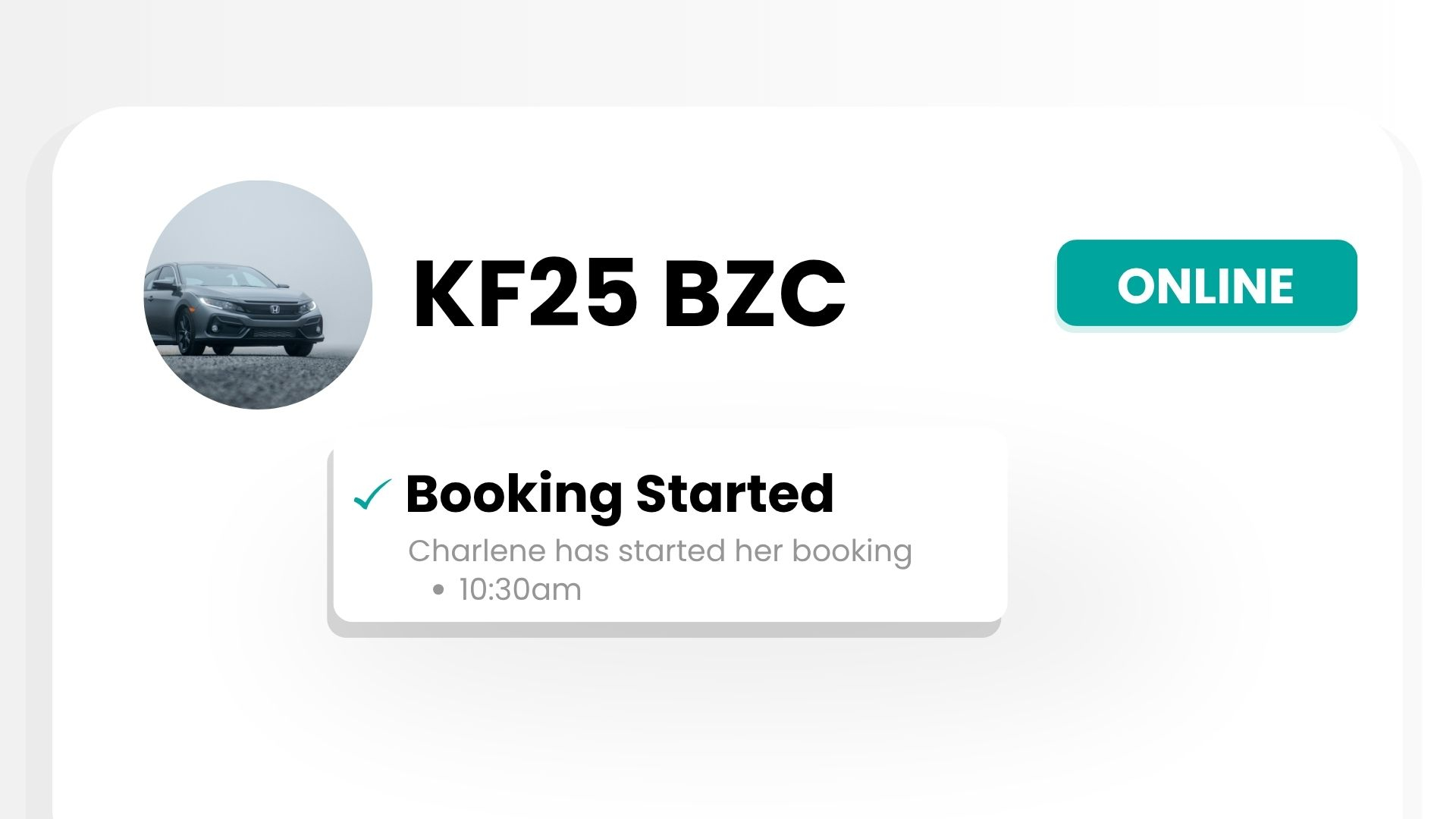This screenshot has width=1456, height=819.
Task: Click the word Started in the heading
Action: tap(734, 494)
